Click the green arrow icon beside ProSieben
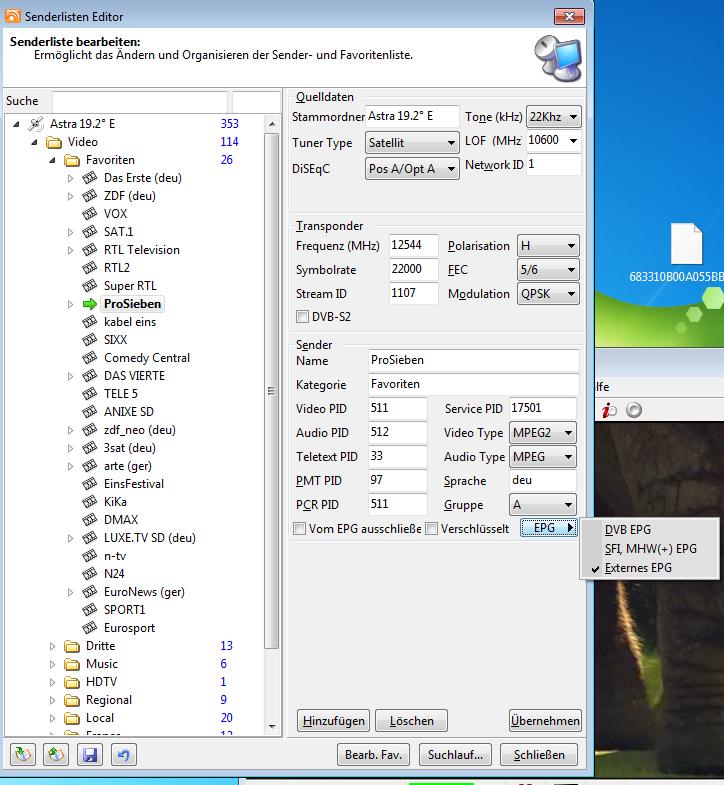724x785 pixels. (90, 304)
